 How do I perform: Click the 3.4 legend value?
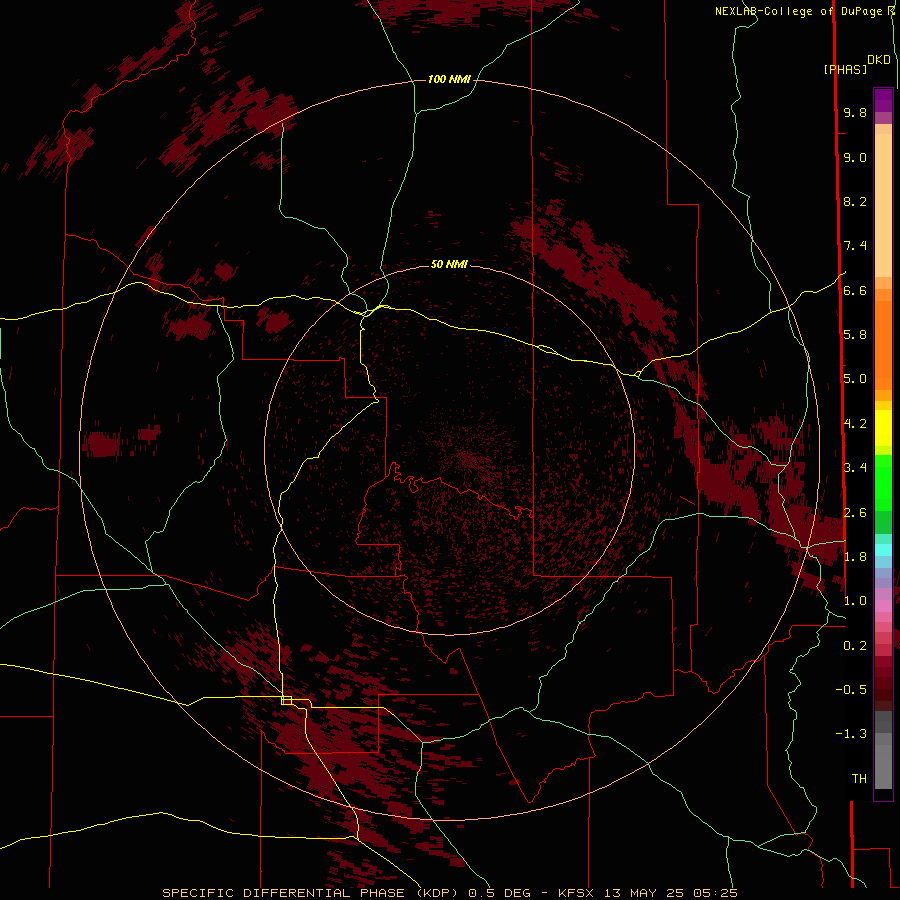click(x=855, y=468)
